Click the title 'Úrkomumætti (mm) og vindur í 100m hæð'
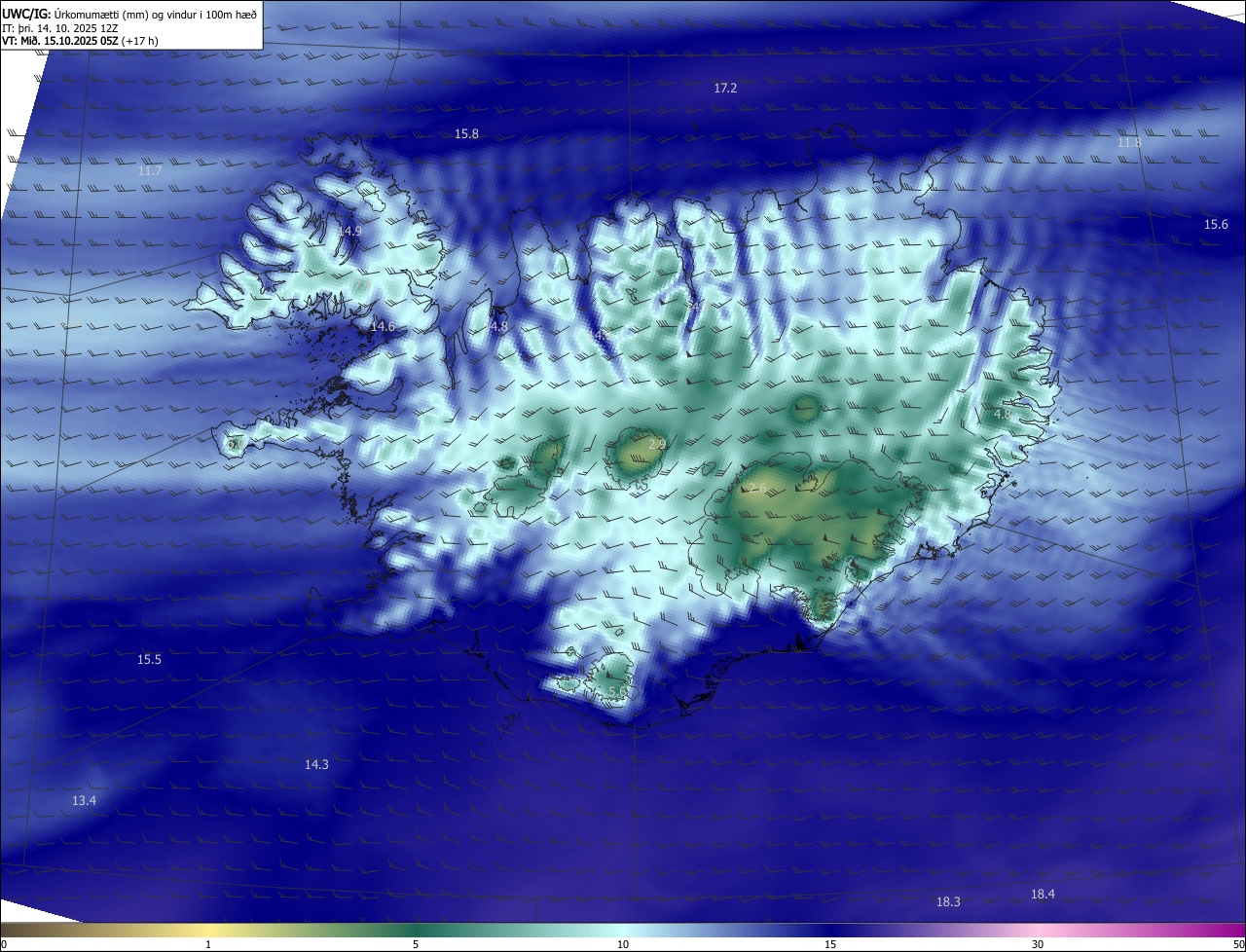The image size is (1246, 952). [156, 15]
